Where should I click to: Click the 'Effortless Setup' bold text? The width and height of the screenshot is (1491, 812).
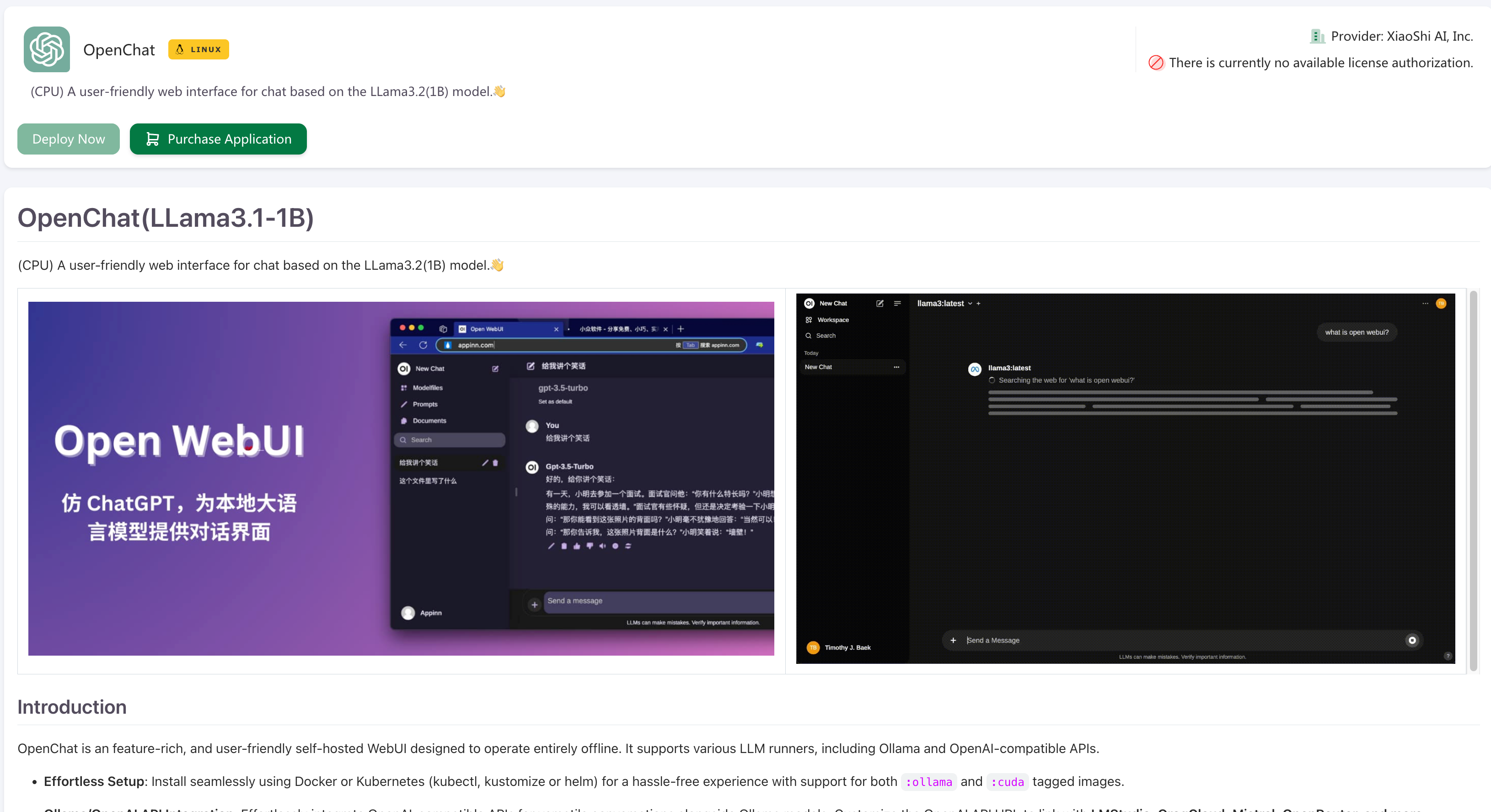(x=94, y=781)
